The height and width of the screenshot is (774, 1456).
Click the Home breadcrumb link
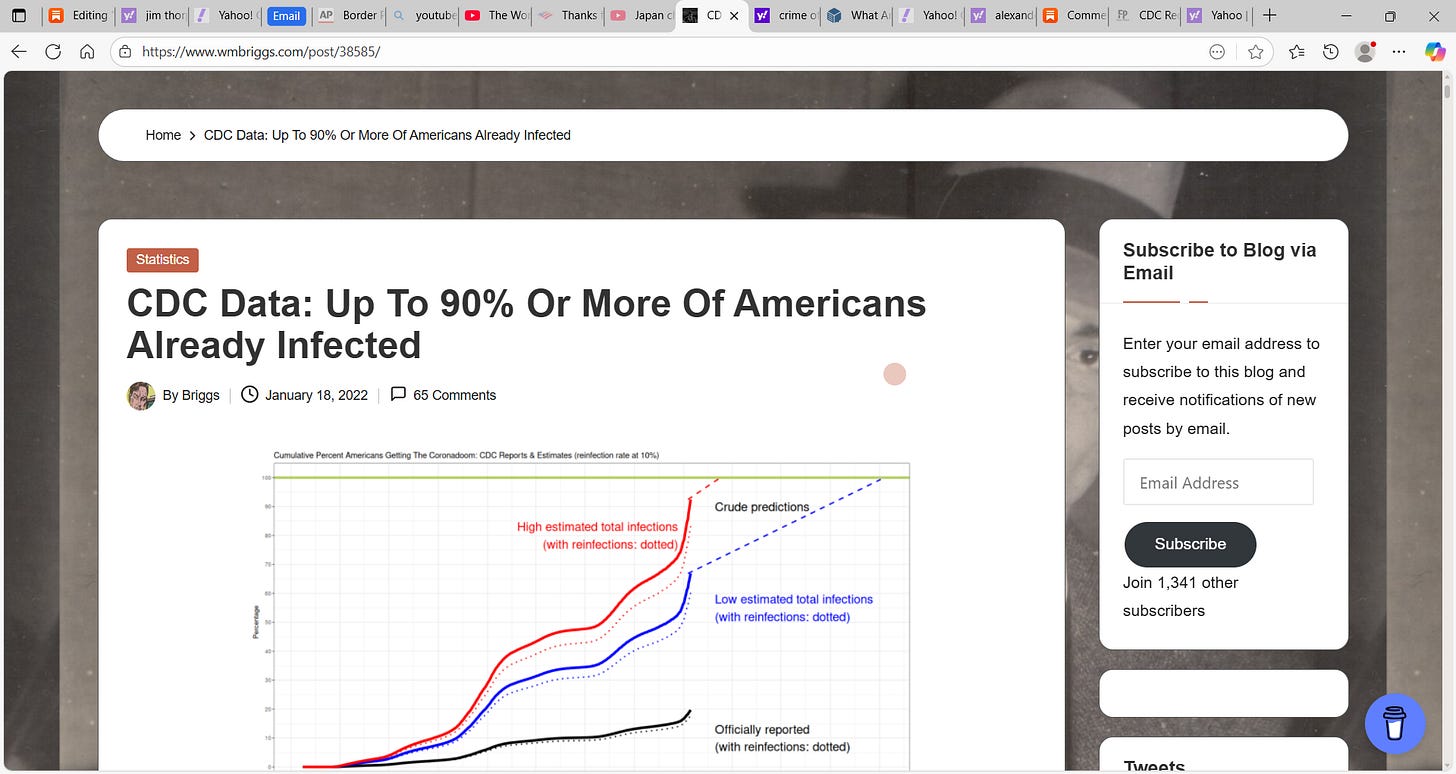(163, 135)
